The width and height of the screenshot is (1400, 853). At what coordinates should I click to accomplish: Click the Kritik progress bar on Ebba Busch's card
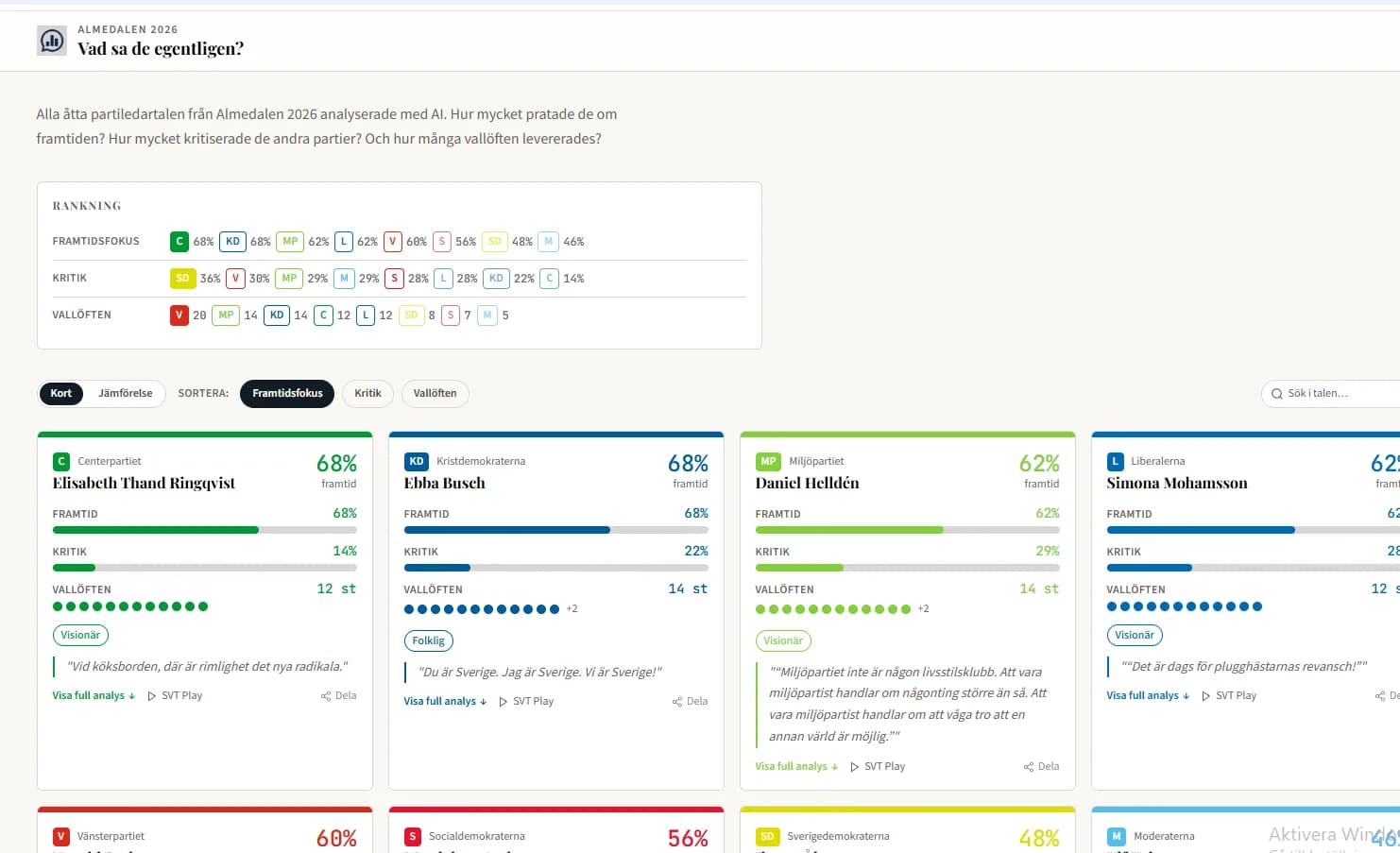pos(556,568)
